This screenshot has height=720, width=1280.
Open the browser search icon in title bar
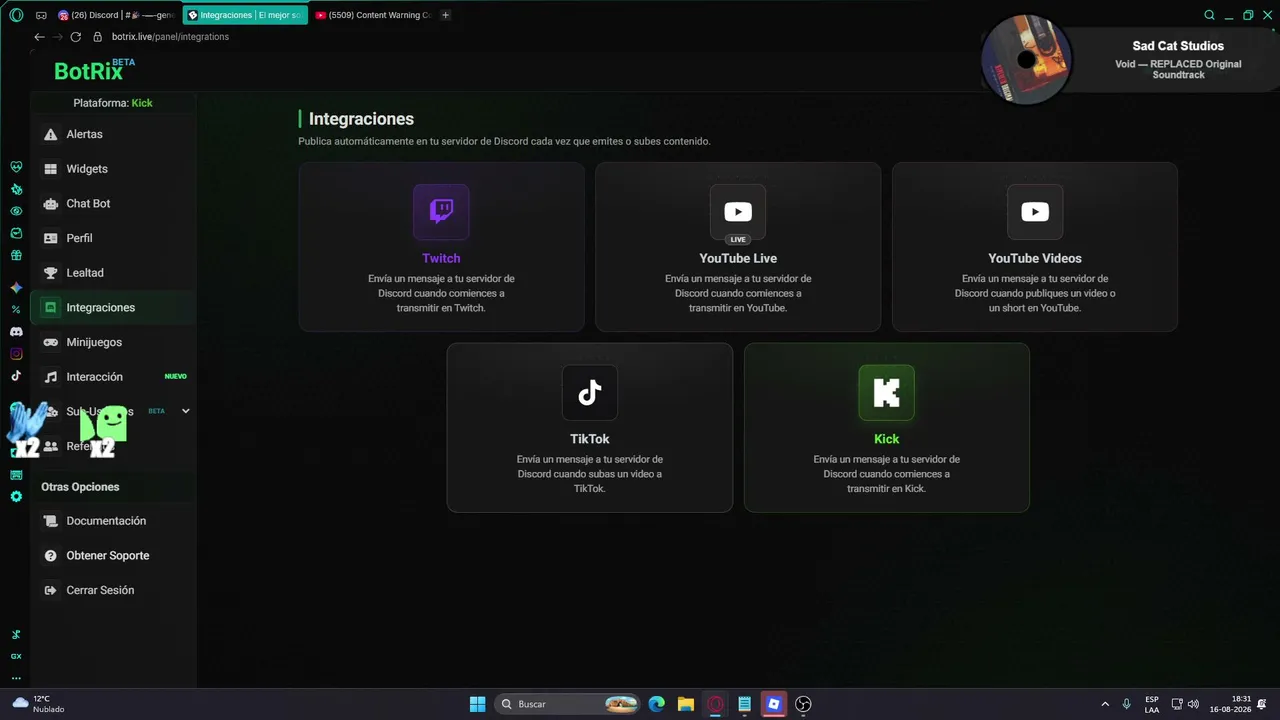(1209, 15)
